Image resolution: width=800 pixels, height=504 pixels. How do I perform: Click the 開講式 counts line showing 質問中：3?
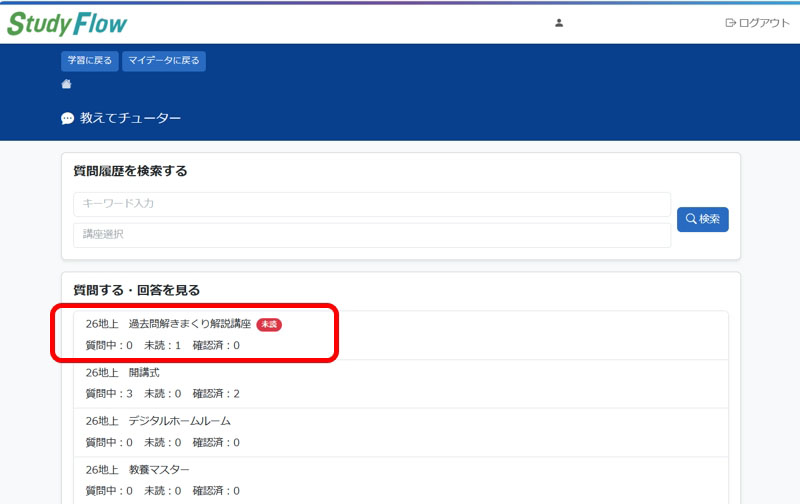162,393
